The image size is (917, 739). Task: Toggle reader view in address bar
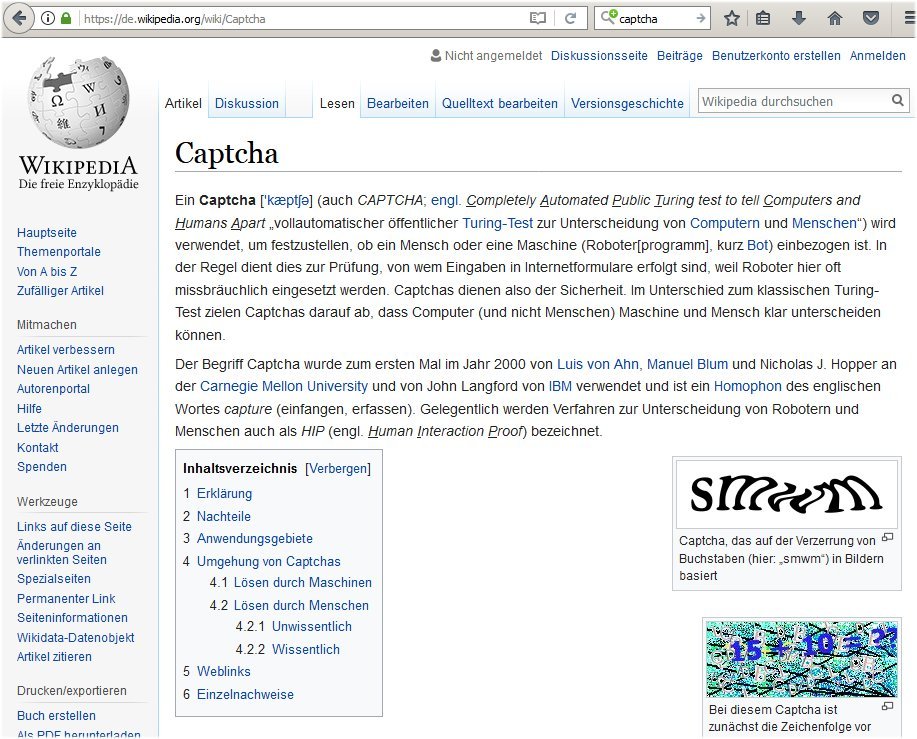pyautogui.click(x=538, y=18)
